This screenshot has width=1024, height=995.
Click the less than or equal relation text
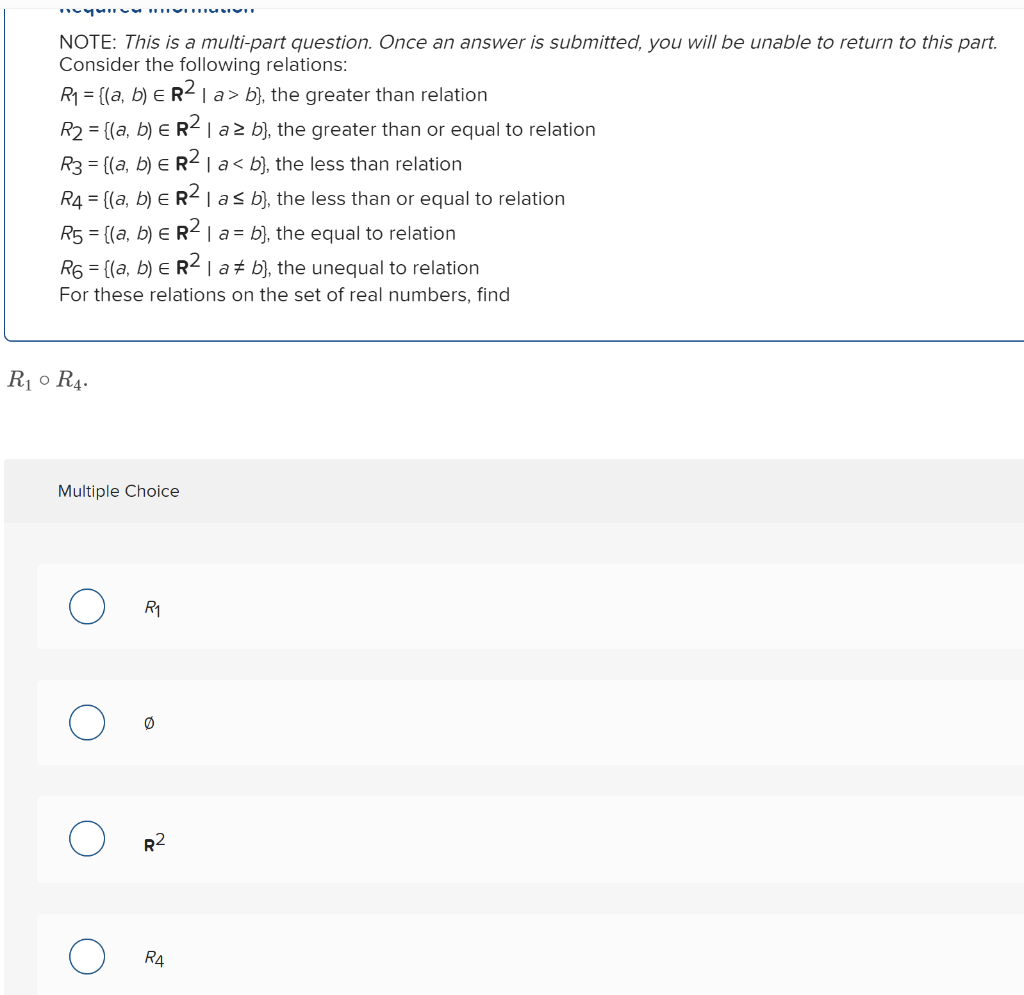click(x=312, y=197)
